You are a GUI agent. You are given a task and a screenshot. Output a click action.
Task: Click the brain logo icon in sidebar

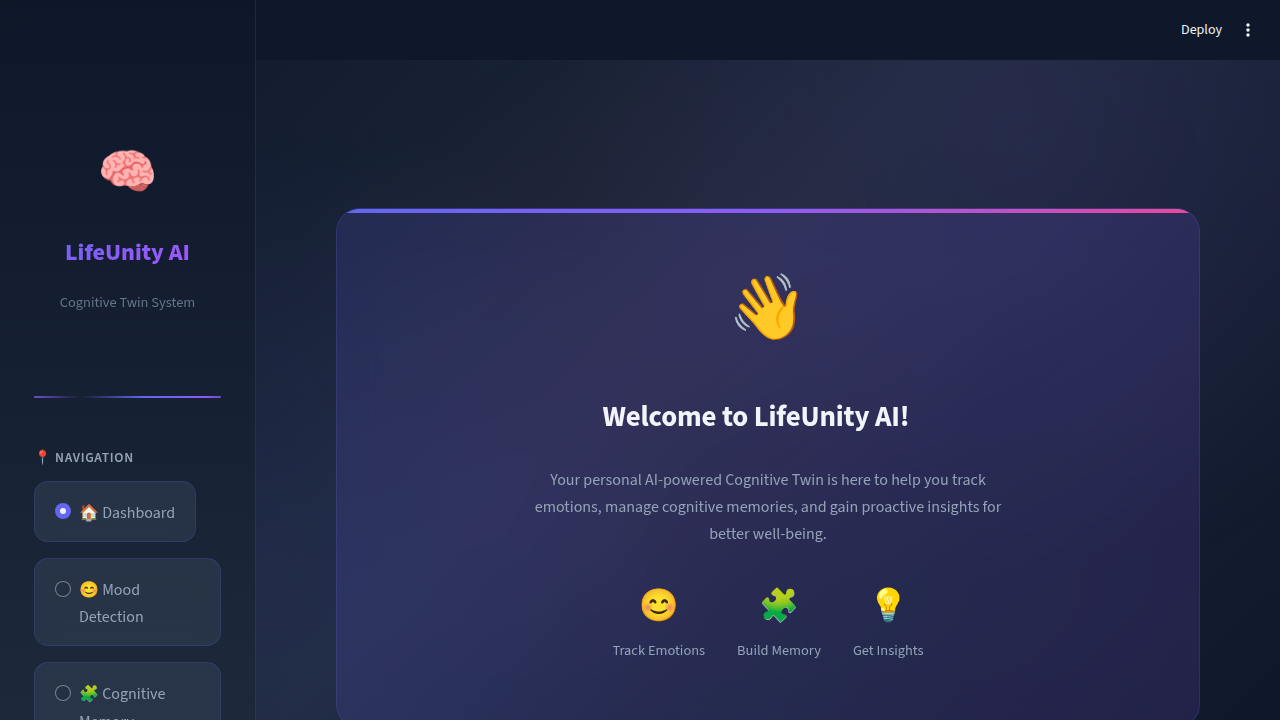click(127, 171)
